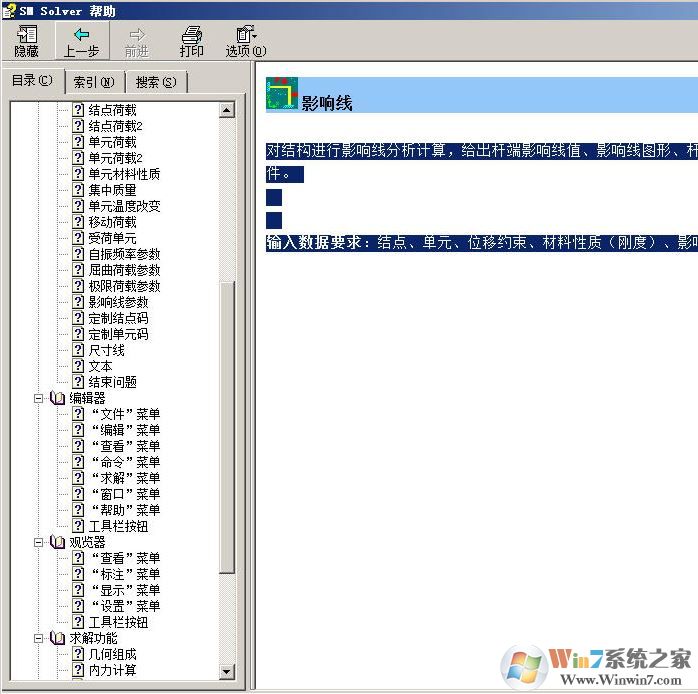The height and width of the screenshot is (694, 698).
Task: Open the “标注”菜单 topic
Action: pos(126,575)
